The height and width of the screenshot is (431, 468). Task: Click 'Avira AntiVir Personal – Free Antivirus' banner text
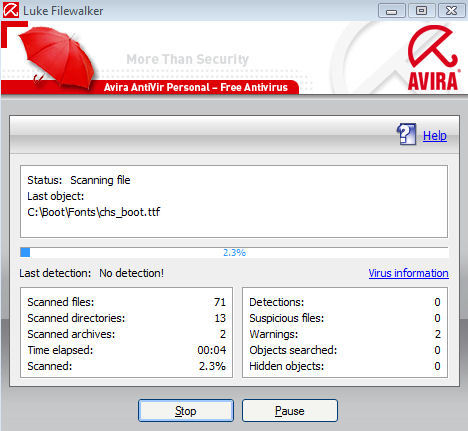(x=196, y=87)
